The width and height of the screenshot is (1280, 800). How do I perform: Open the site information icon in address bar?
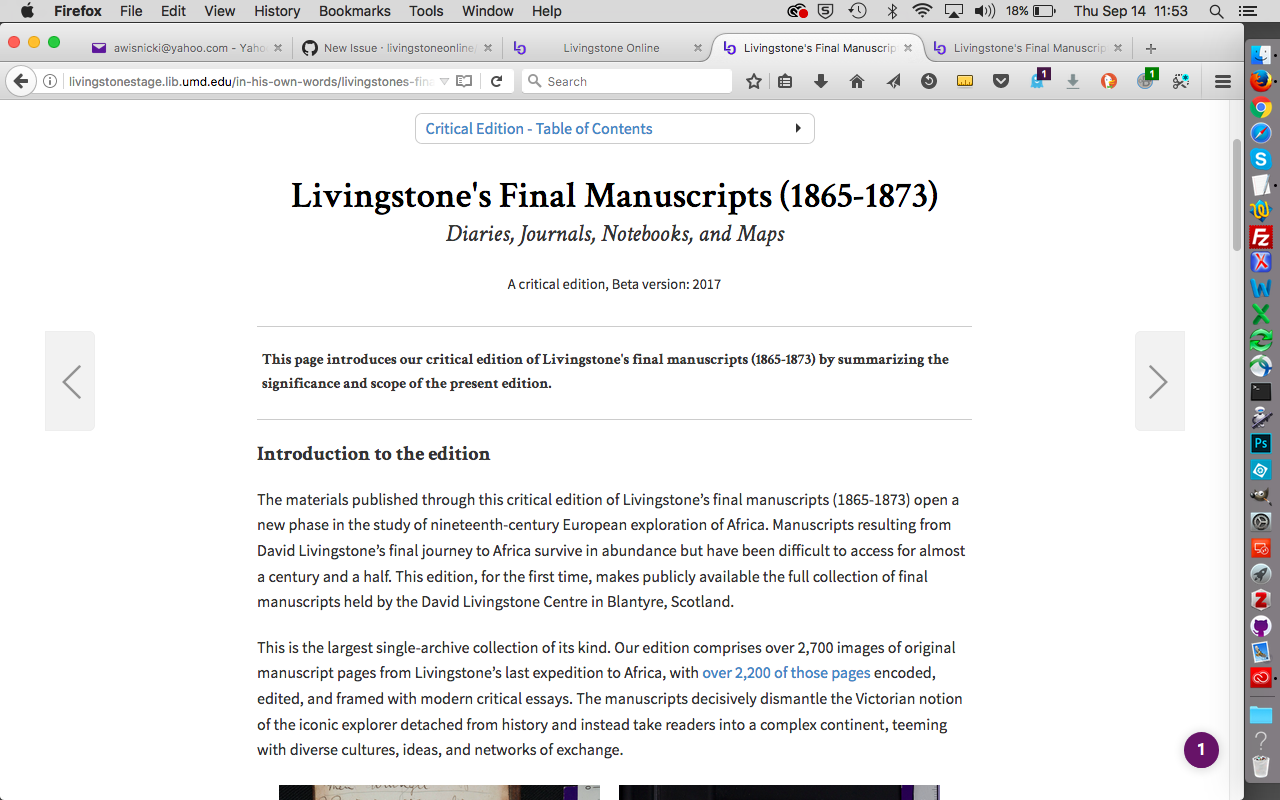[x=49, y=82]
